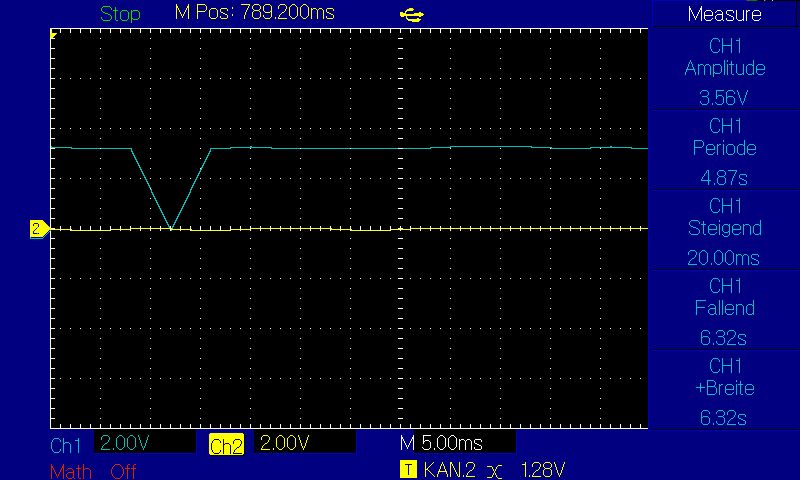This screenshot has height=480, width=800.
Task: Click the M Pos 789.200ms readout
Action: [254, 12]
